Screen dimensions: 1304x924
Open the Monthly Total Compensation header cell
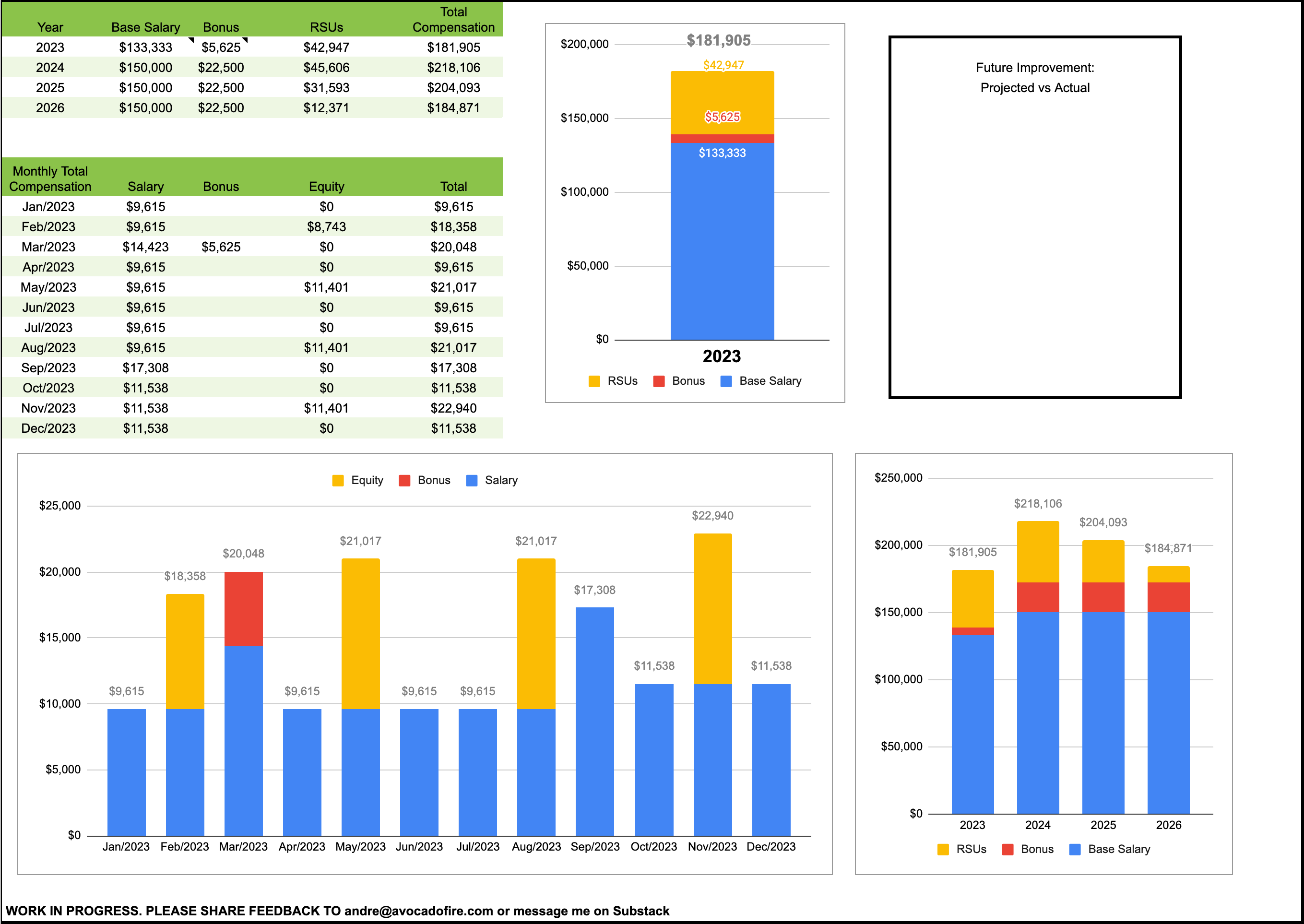click(52, 178)
